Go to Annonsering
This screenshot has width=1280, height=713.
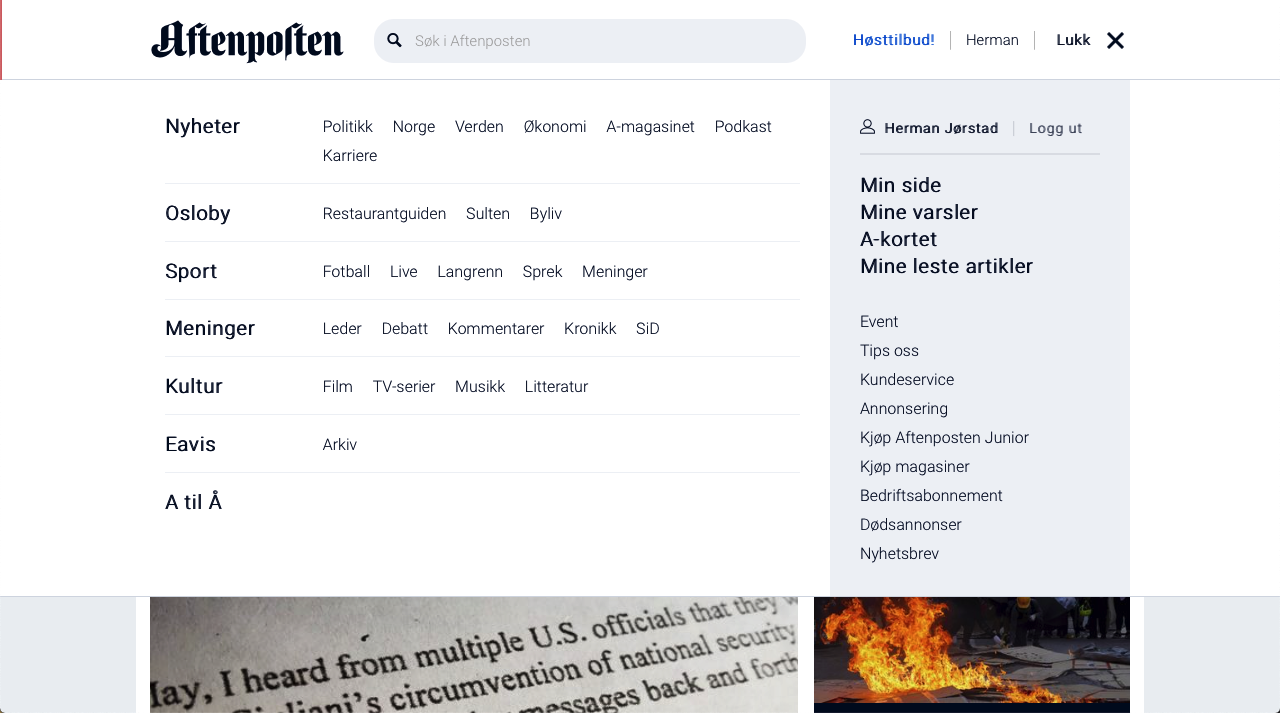[904, 409]
